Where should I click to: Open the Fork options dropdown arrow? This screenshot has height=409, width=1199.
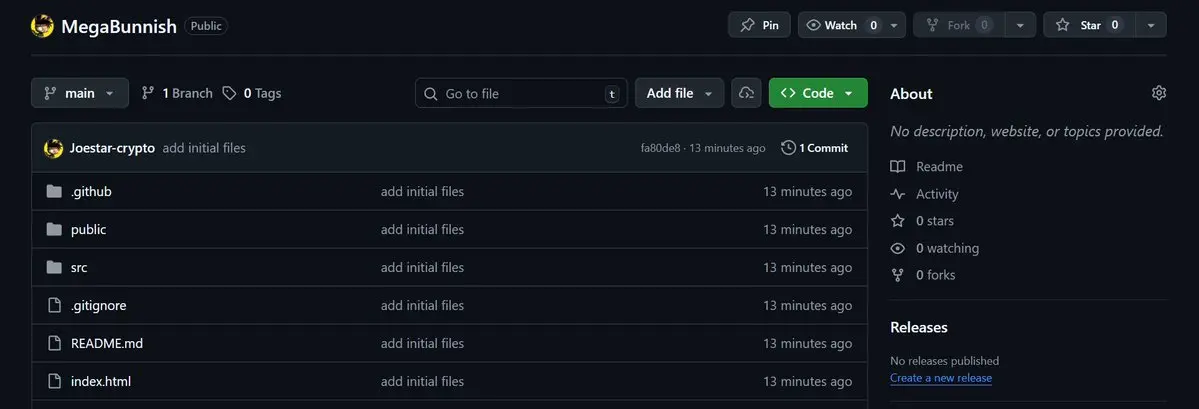[1019, 25]
